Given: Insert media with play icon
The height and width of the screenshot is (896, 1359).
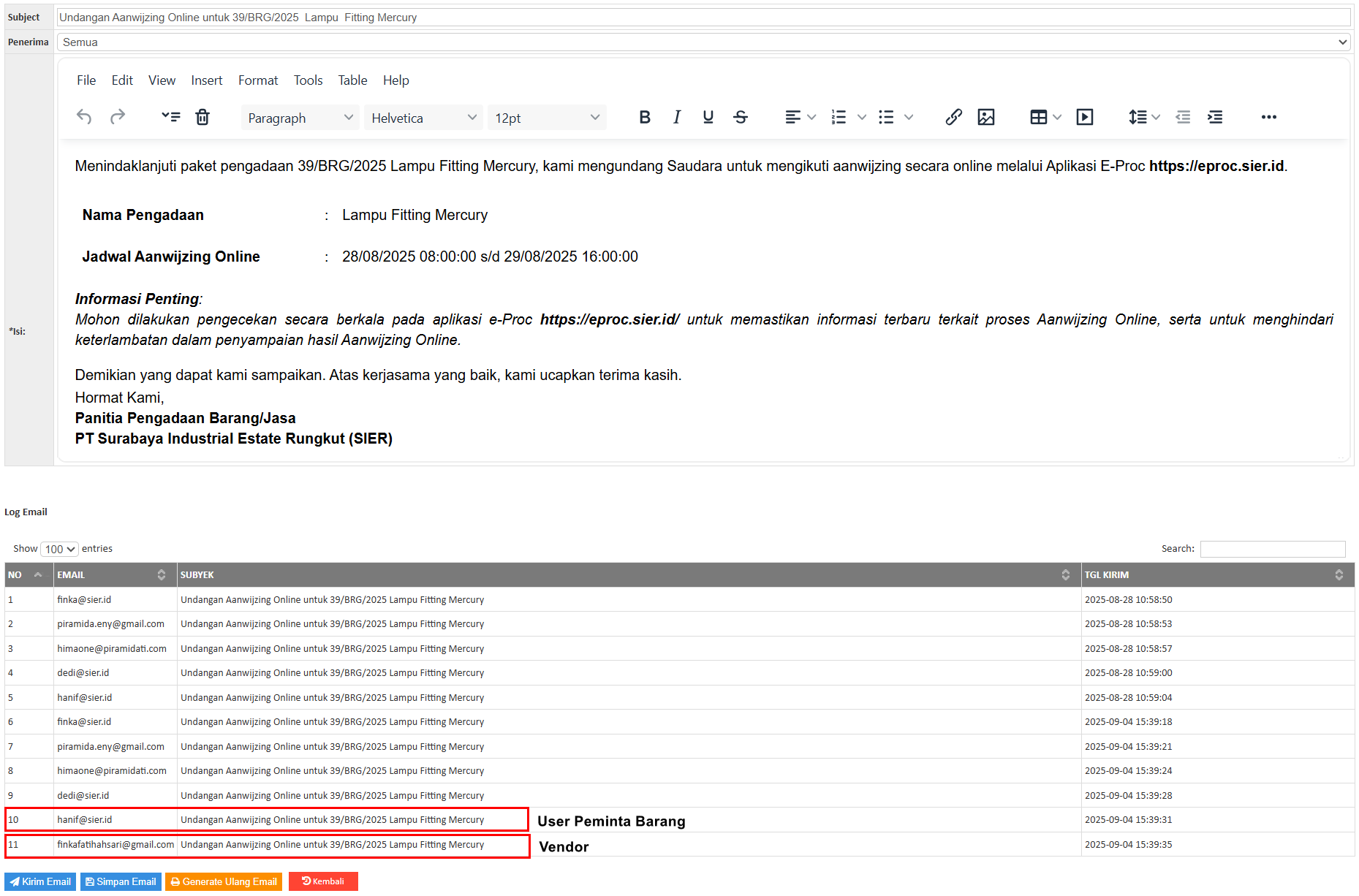Looking at the screenshot, I should coord(1084,117).
